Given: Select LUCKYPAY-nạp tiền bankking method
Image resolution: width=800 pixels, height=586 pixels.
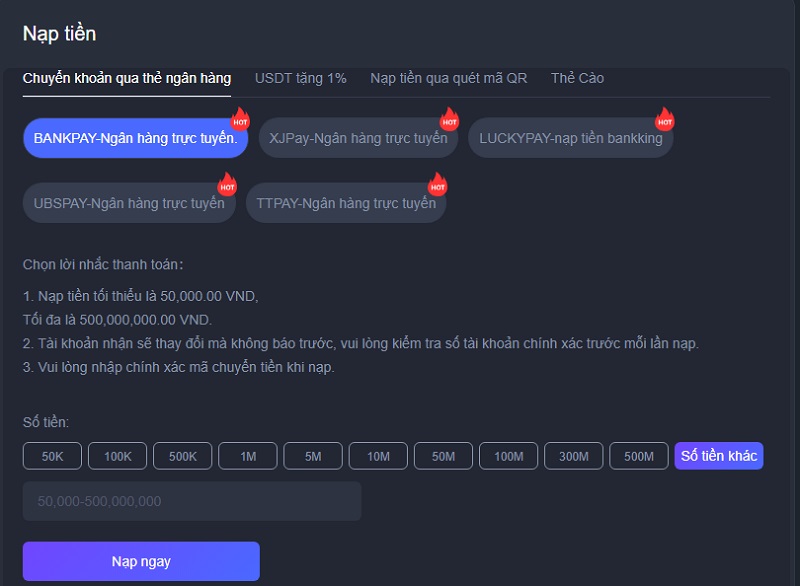Looking at the screenshot, I should [570, 139].
